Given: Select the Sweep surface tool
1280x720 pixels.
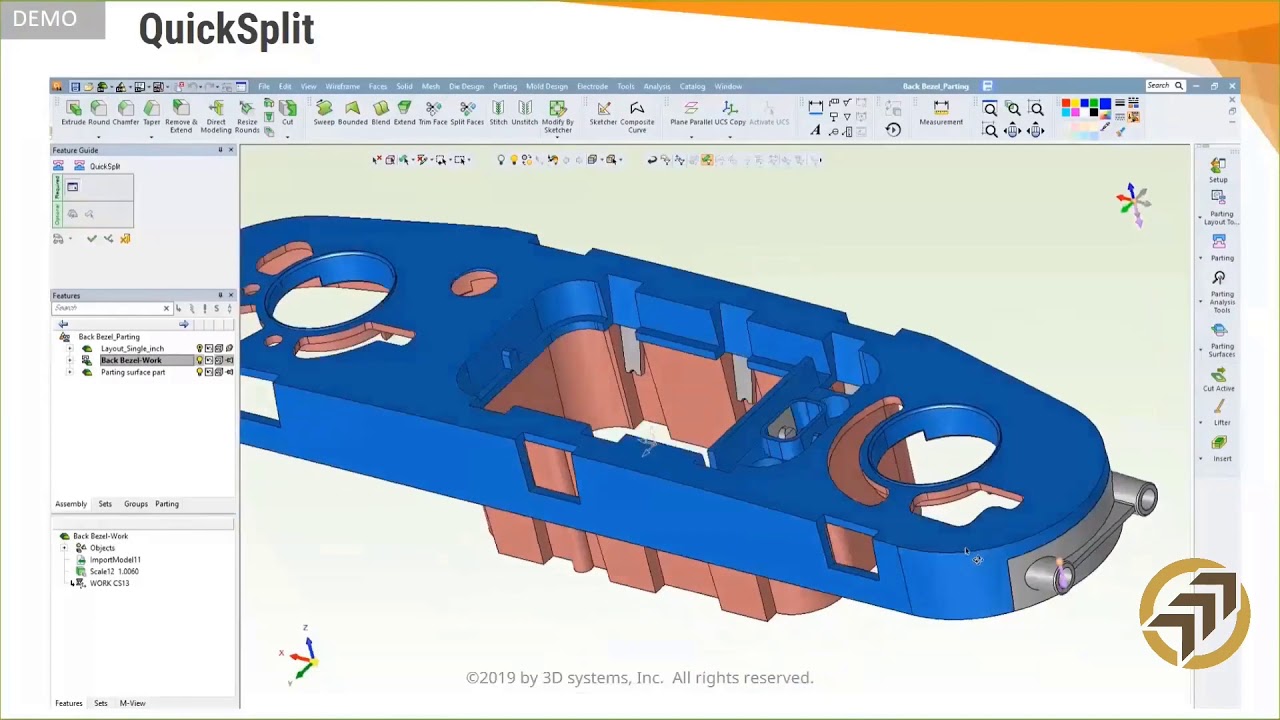Looking at the screenshot, I should point(324,113).
